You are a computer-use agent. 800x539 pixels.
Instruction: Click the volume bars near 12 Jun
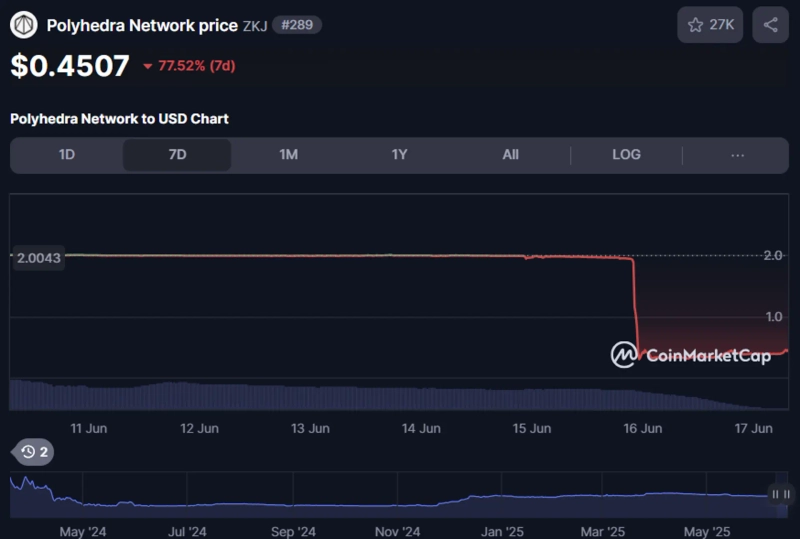tap(200, 396)
